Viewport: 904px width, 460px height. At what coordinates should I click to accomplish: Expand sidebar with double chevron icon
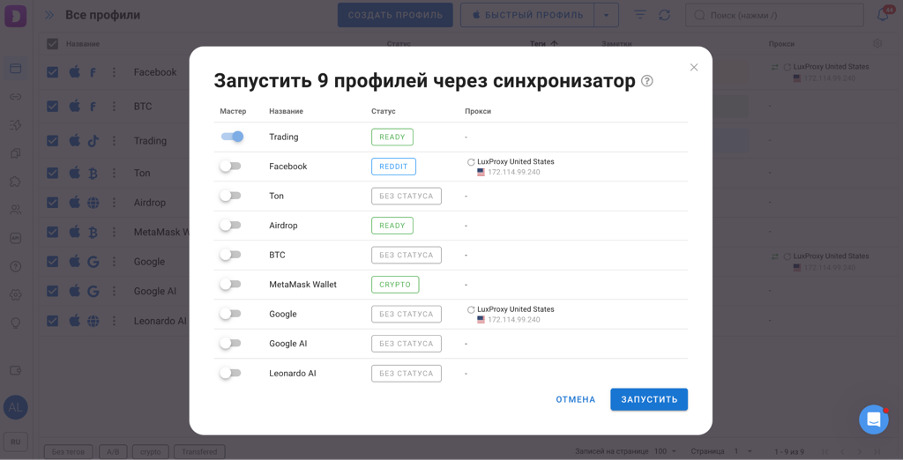50,15
